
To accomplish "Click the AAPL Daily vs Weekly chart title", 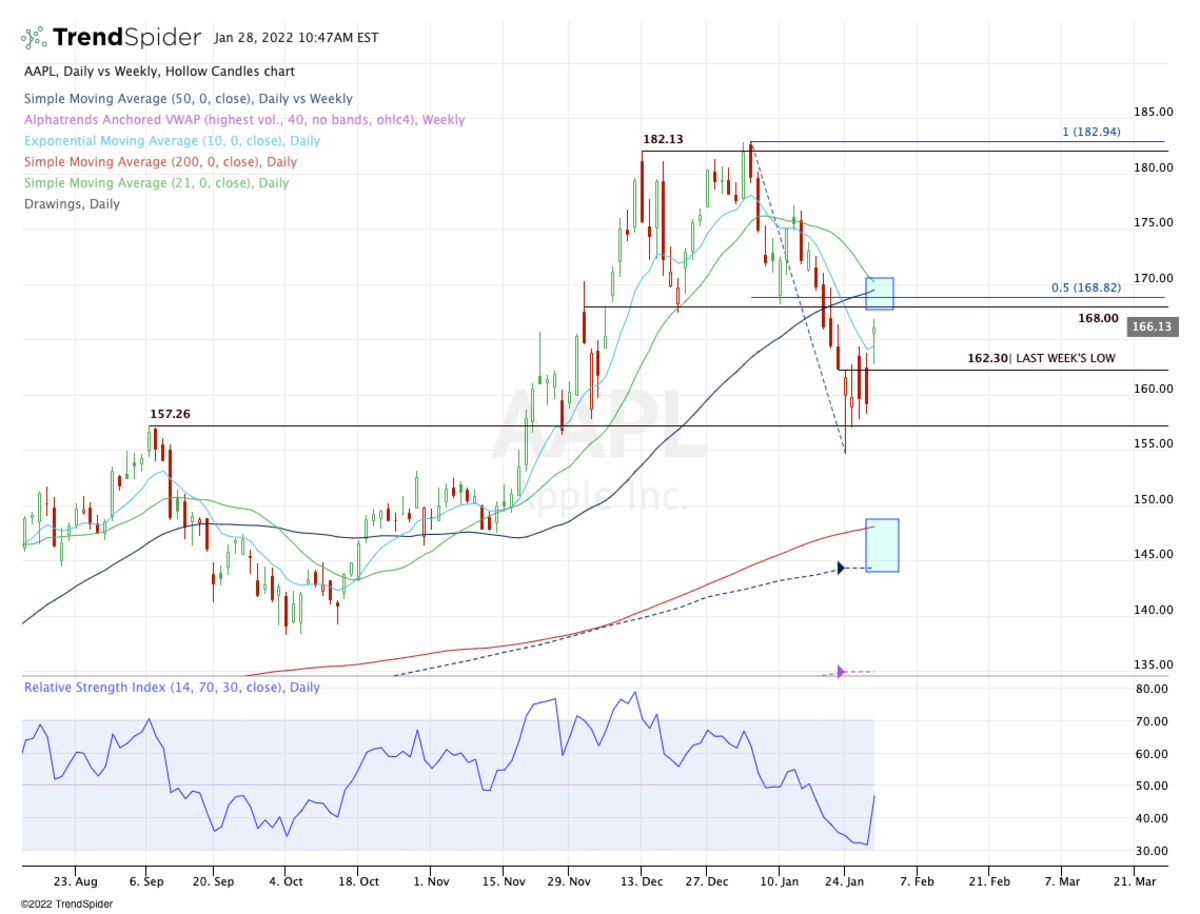I will pyautogui.click(x=159, y=72).
